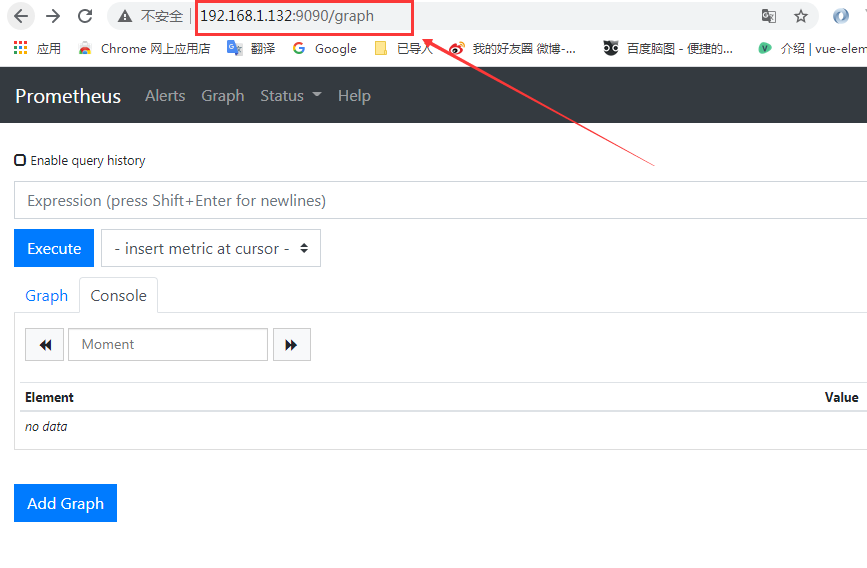Open the 翻译 bookmark
867x568 pixels.
pos(251,49)
